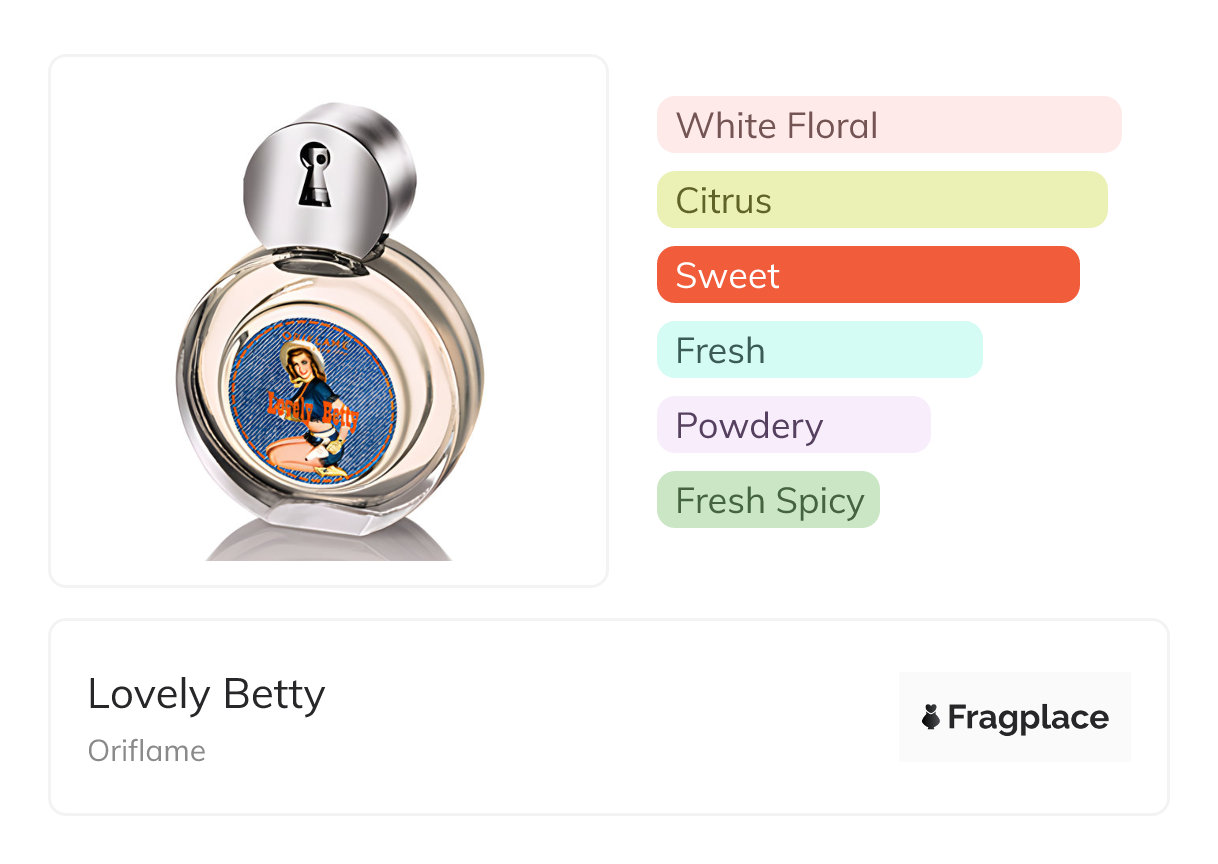The height and width of the screenshot is (864, 1218).
Task: Select the Citrus accord bar
Action: coord(881,200)
